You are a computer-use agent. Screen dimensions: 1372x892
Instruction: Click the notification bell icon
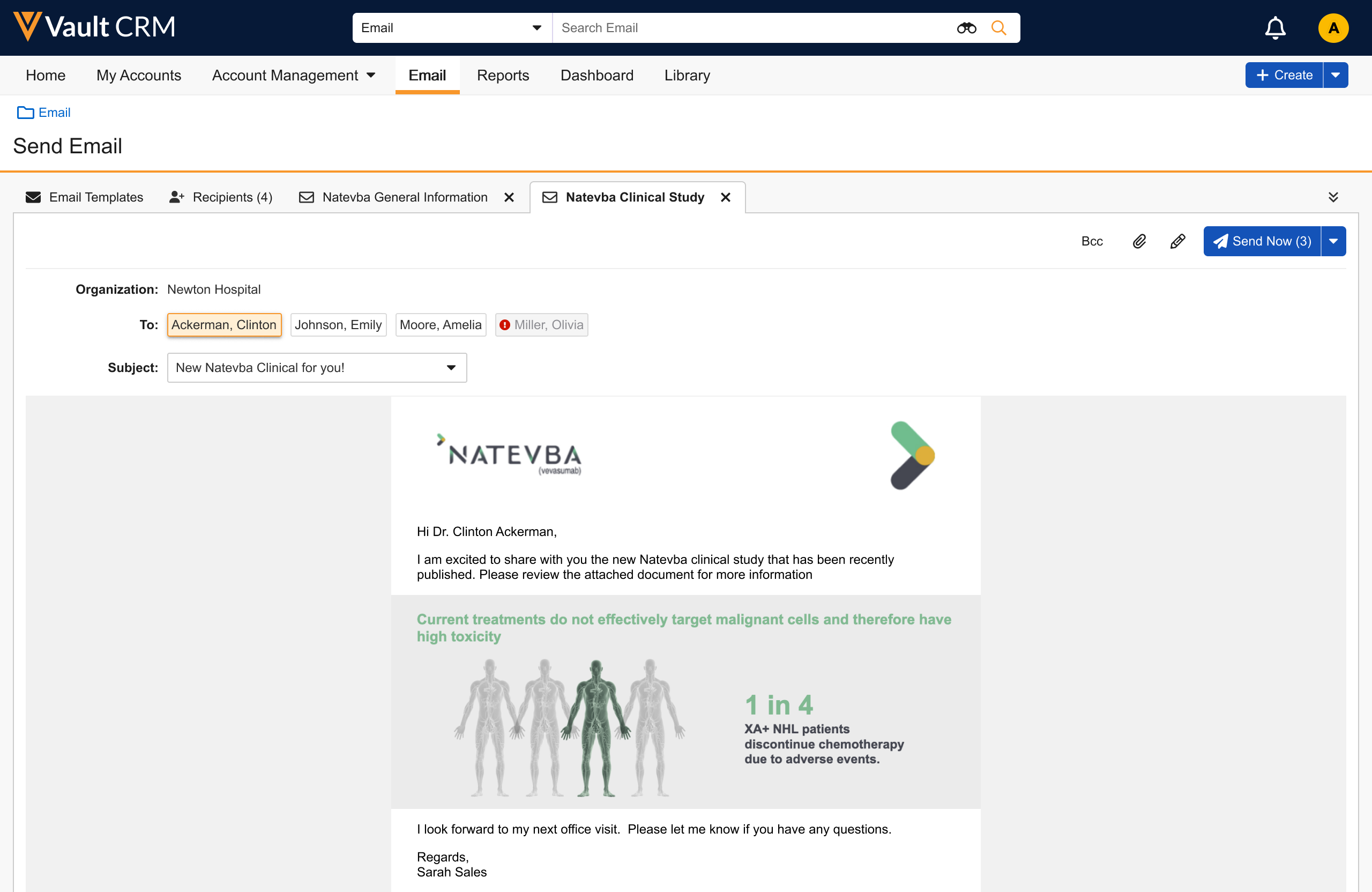pos(1274,28)
